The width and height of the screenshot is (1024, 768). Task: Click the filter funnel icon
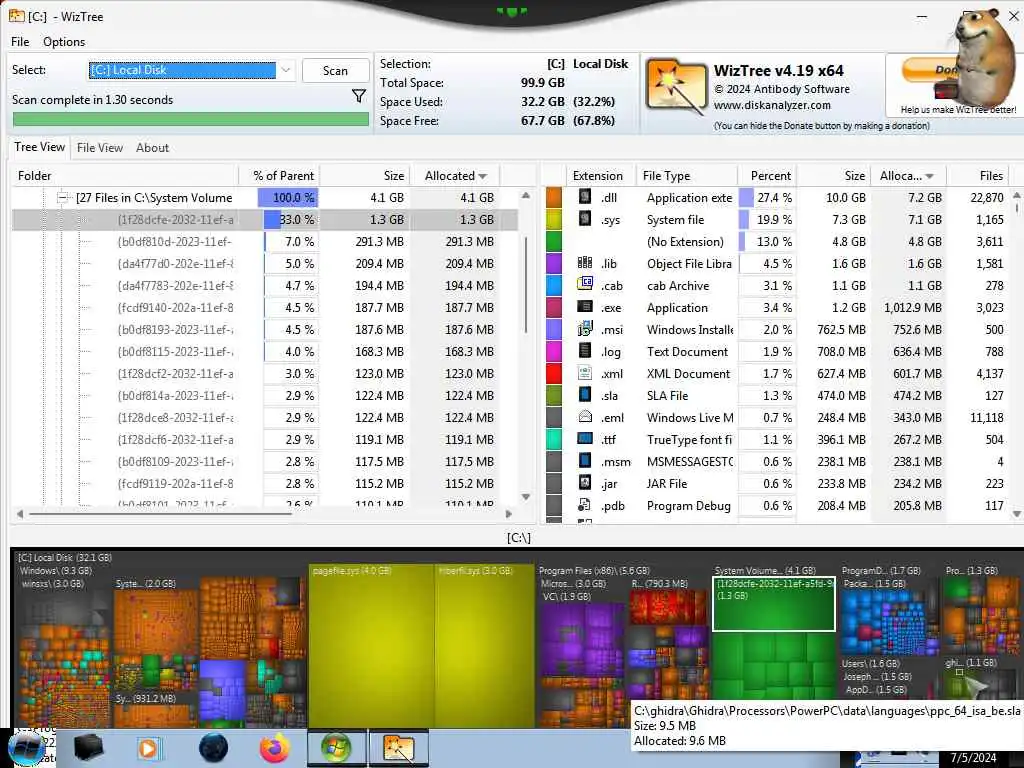click(359, 97)
